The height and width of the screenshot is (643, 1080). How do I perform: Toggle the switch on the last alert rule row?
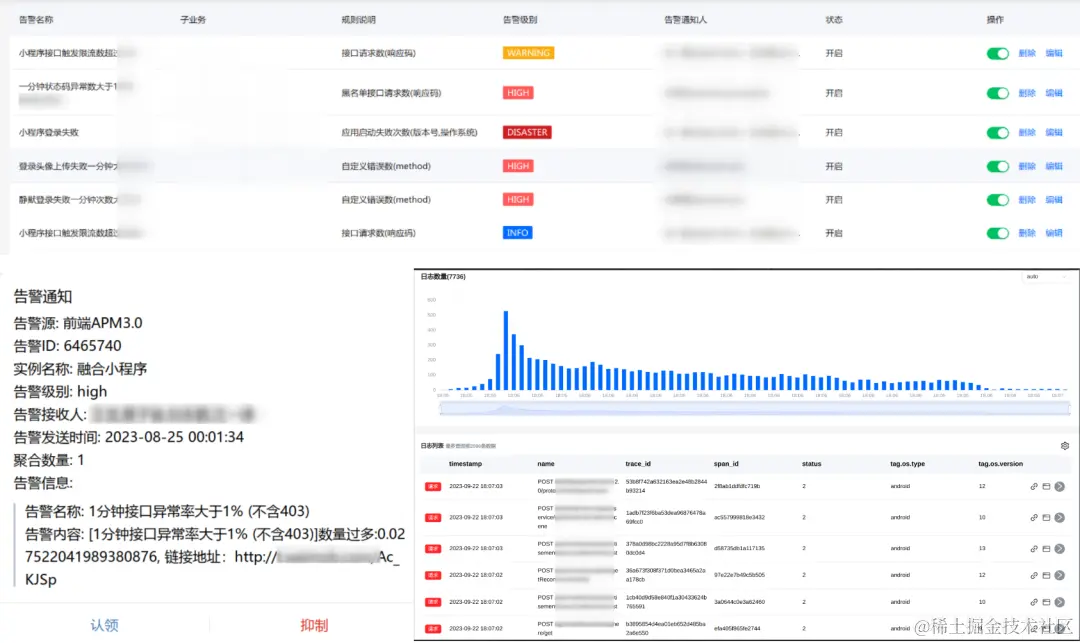[x=997, y=232]
